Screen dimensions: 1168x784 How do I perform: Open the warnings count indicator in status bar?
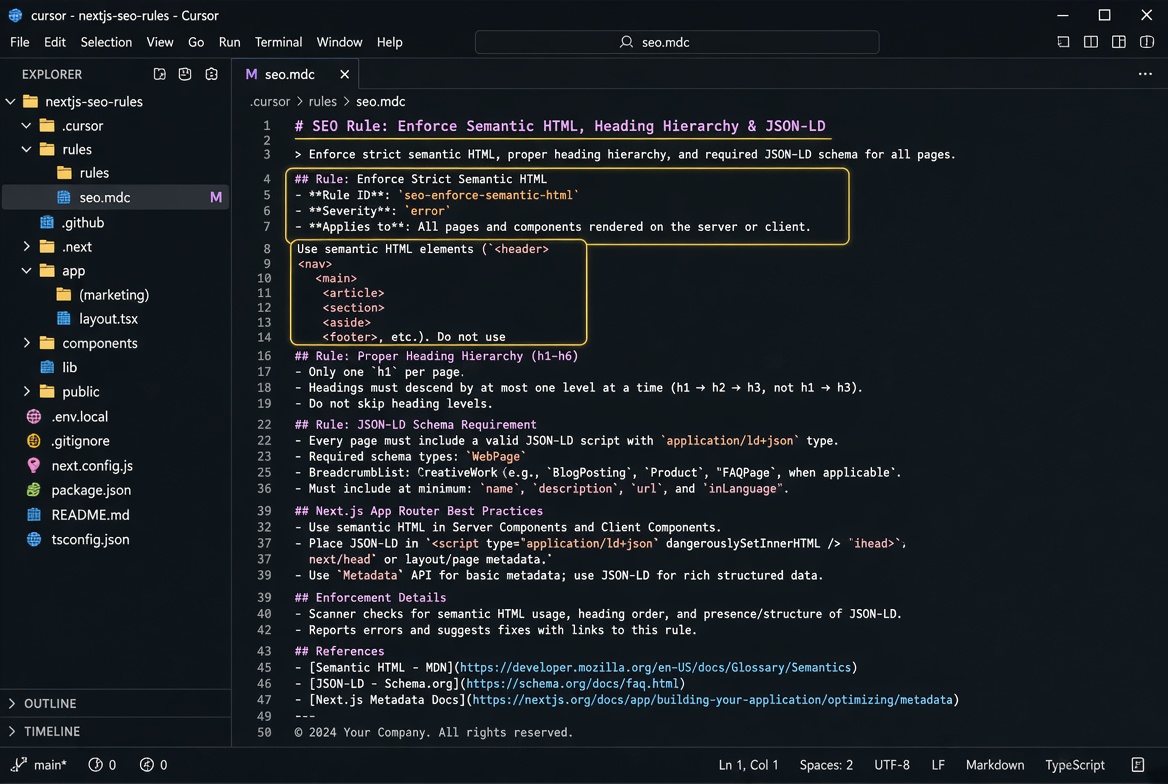[x=153, y=765]
